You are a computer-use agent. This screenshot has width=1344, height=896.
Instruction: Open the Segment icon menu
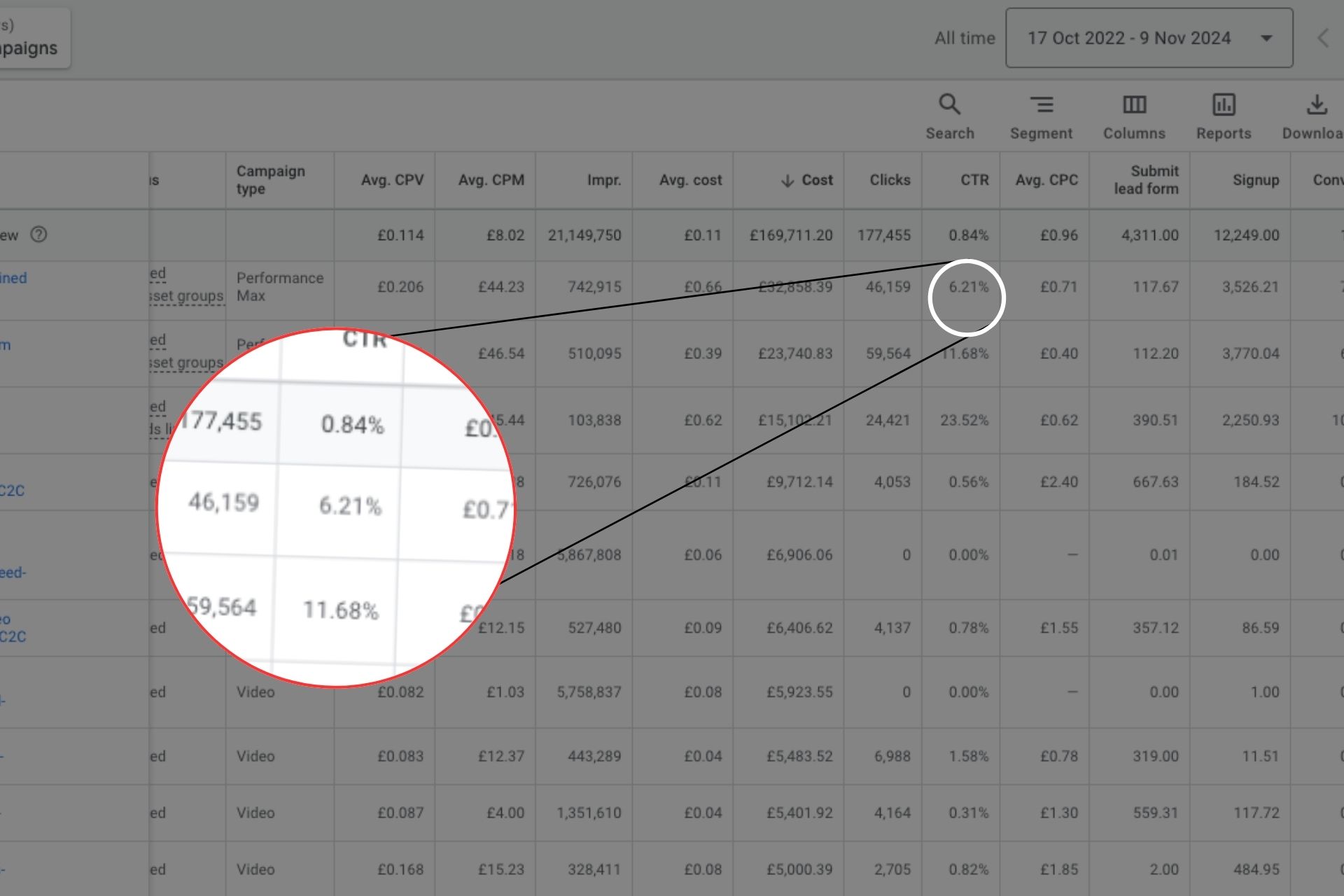[1041, 105]
